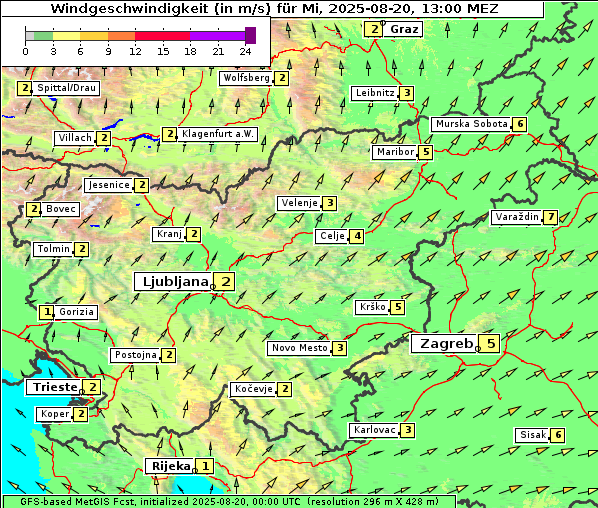Click the GFS-based MetGIS footer text
Viewport: 598px width, 508px height.
coord(229,502)
